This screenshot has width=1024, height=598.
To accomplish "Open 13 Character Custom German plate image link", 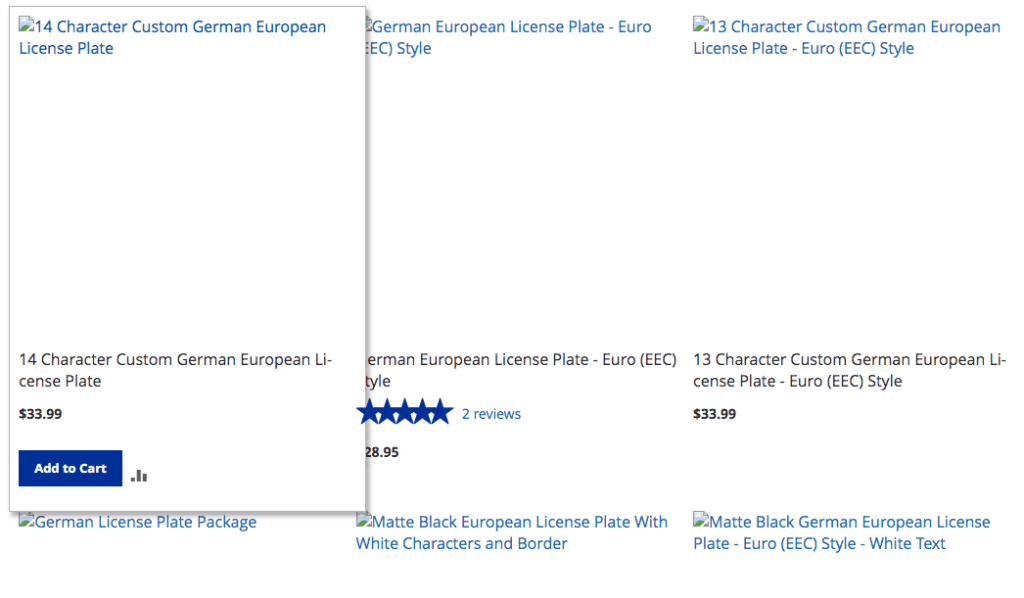I will pos(846,37).
